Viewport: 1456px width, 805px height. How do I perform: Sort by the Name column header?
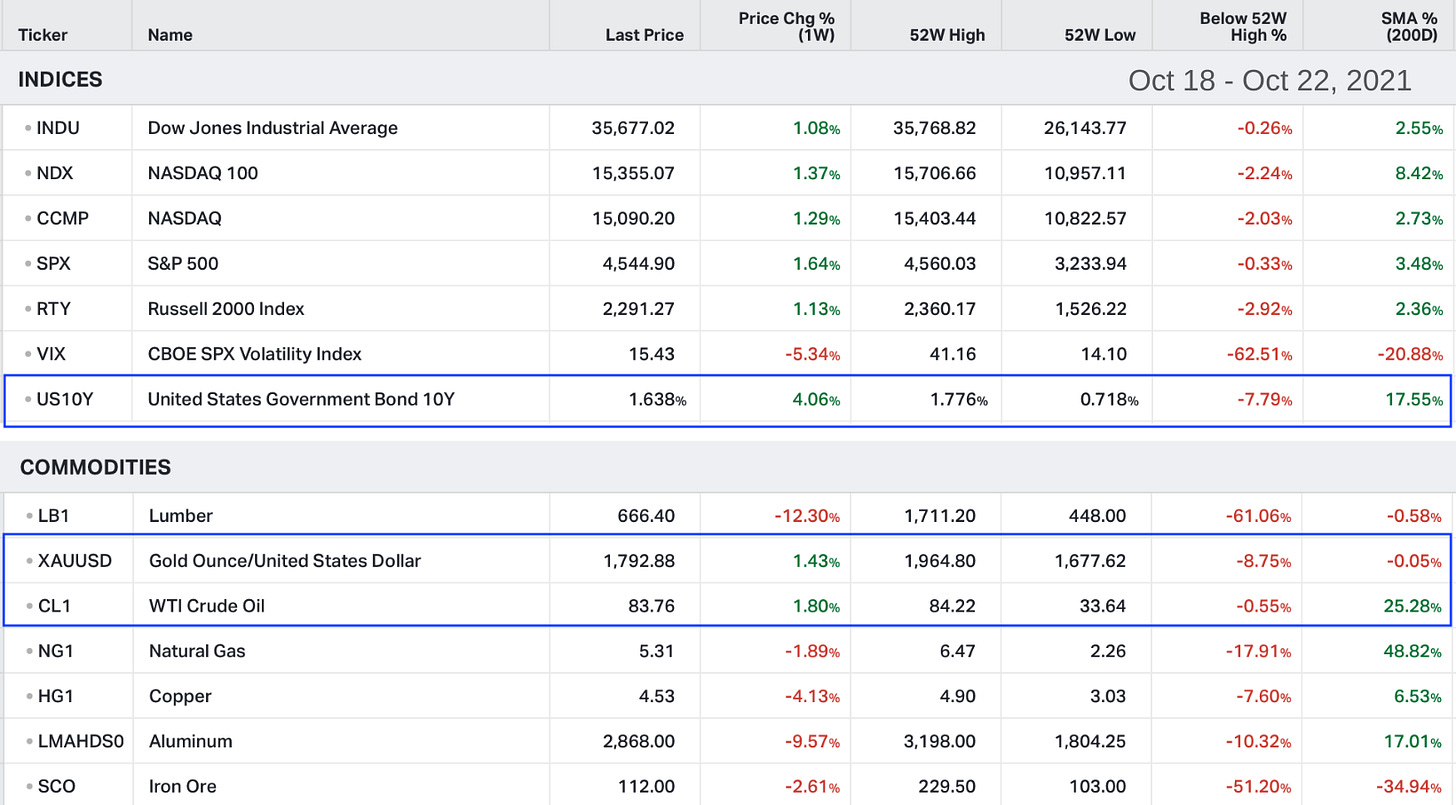pos(171,35)
